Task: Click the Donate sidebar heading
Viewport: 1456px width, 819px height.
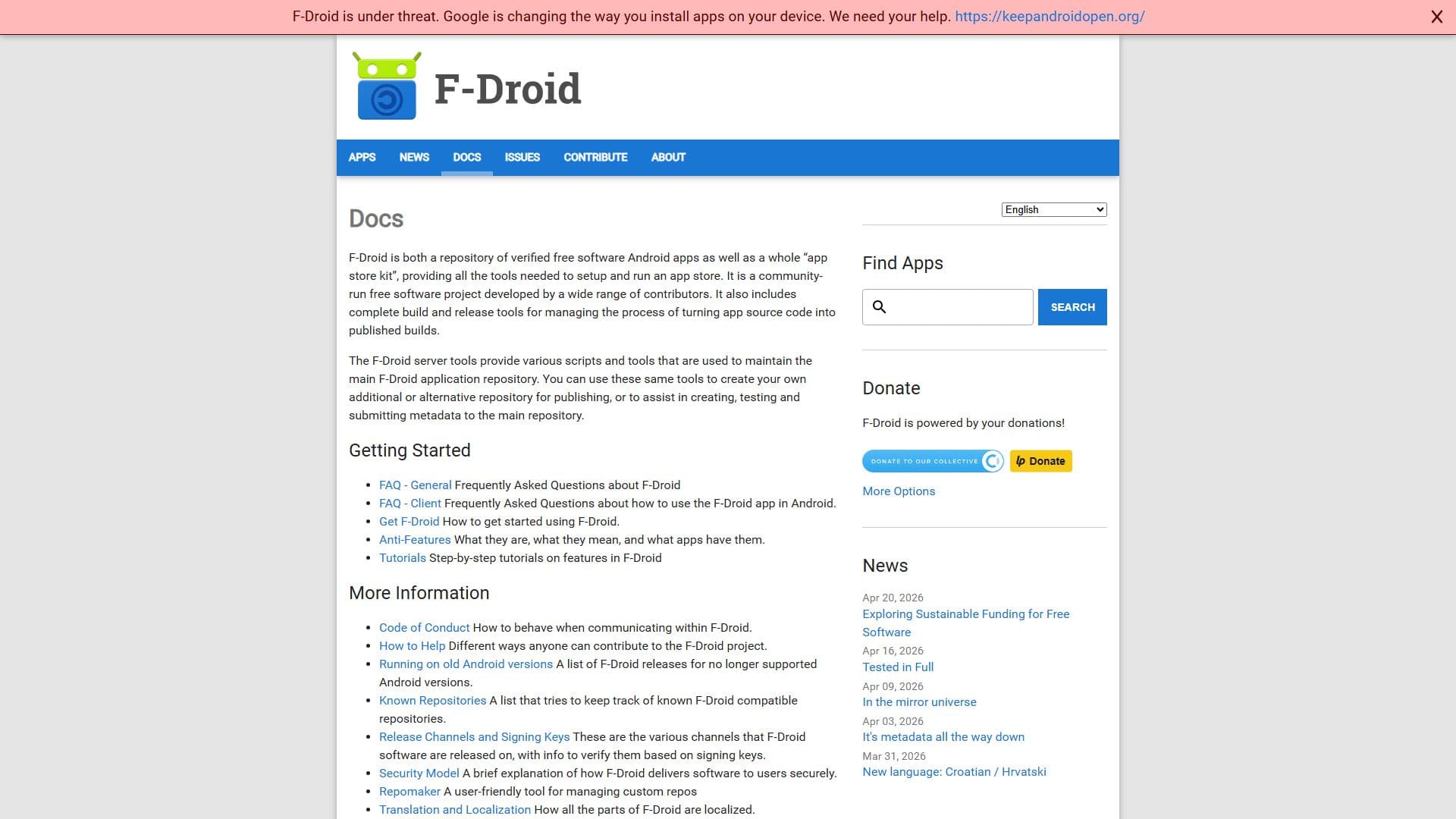Action: tap(891, 388)
